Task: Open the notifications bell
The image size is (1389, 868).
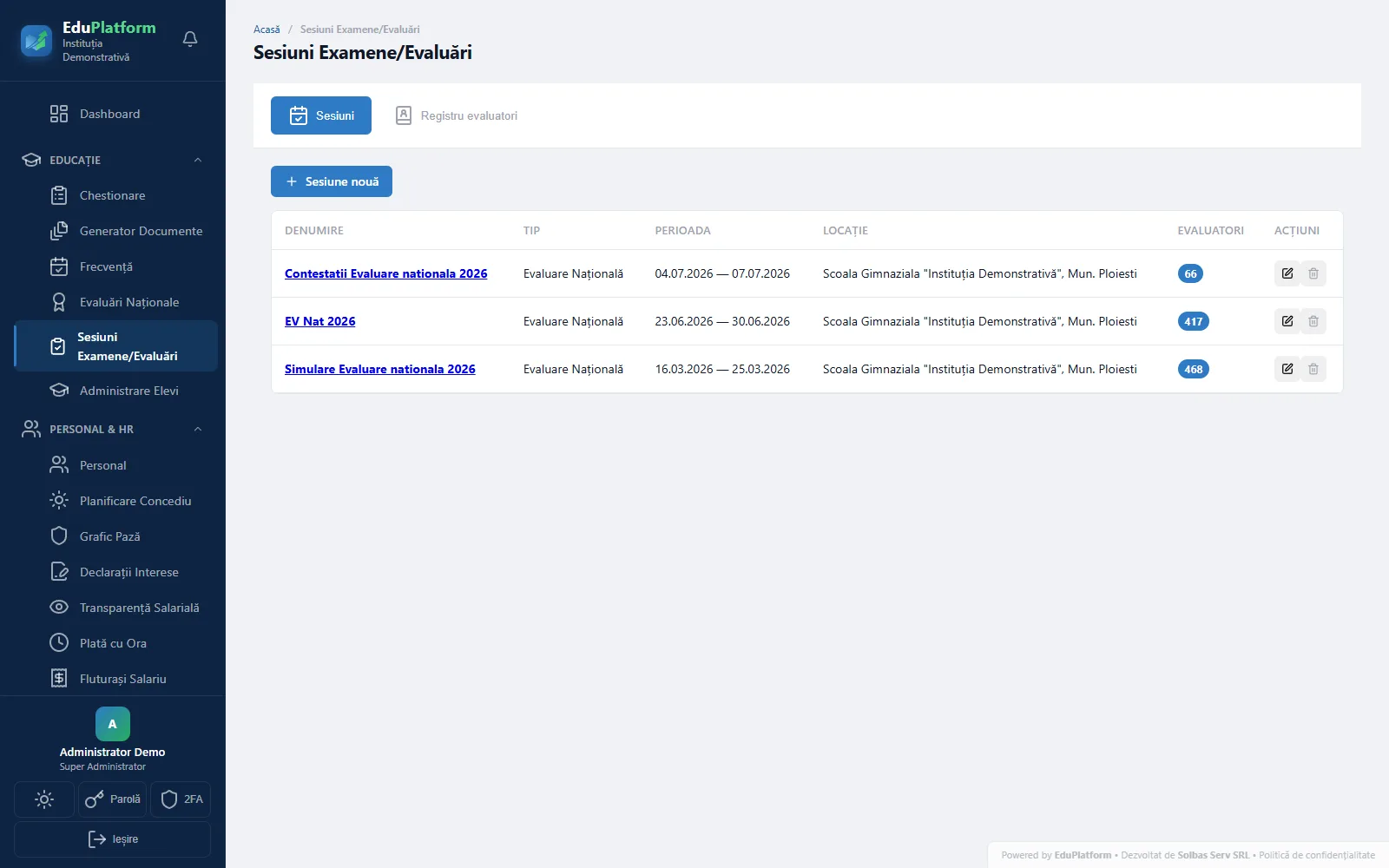Action: pyautogui.click(x=190, y=39)
